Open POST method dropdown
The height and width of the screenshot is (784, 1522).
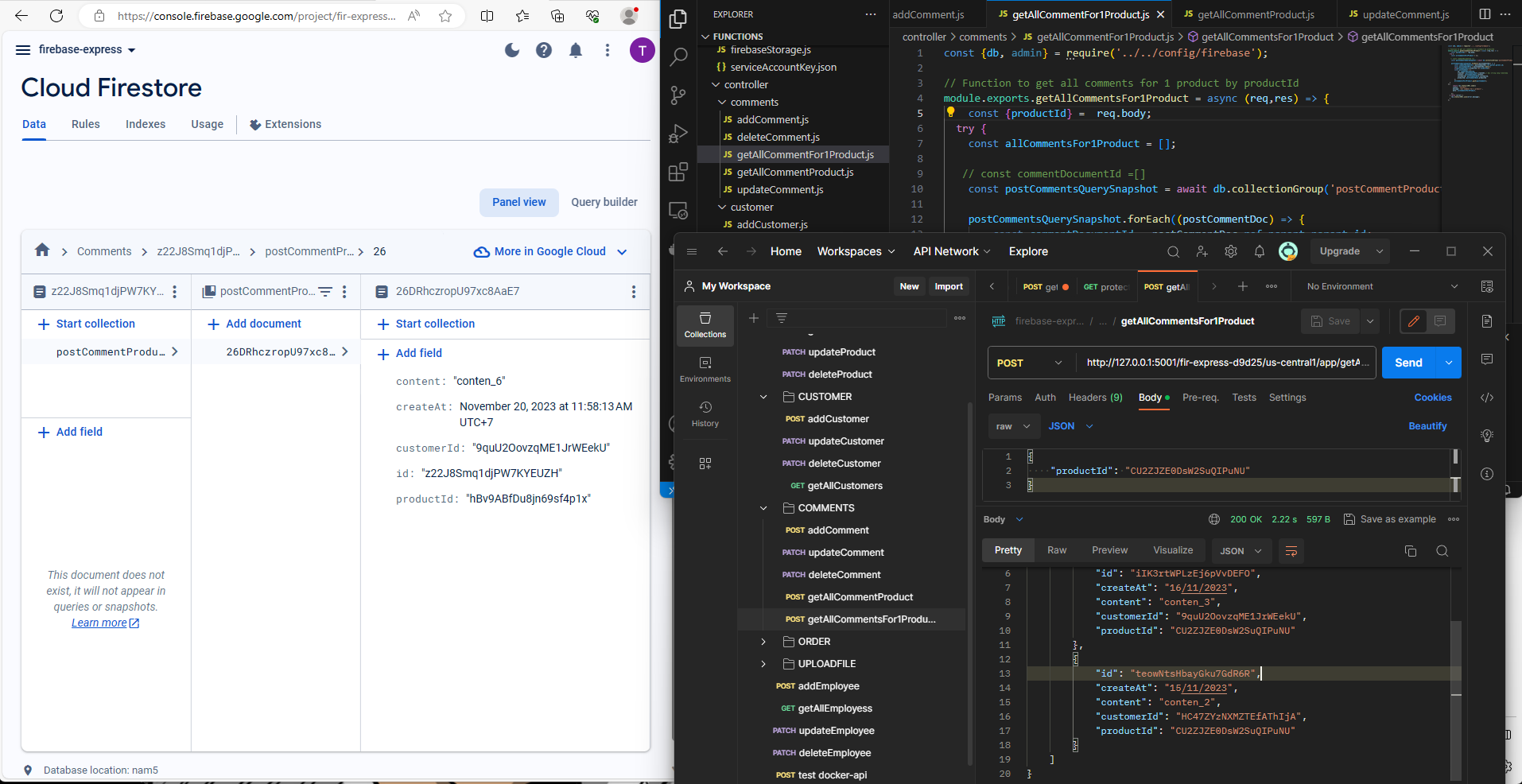[x=1029, y=363]
